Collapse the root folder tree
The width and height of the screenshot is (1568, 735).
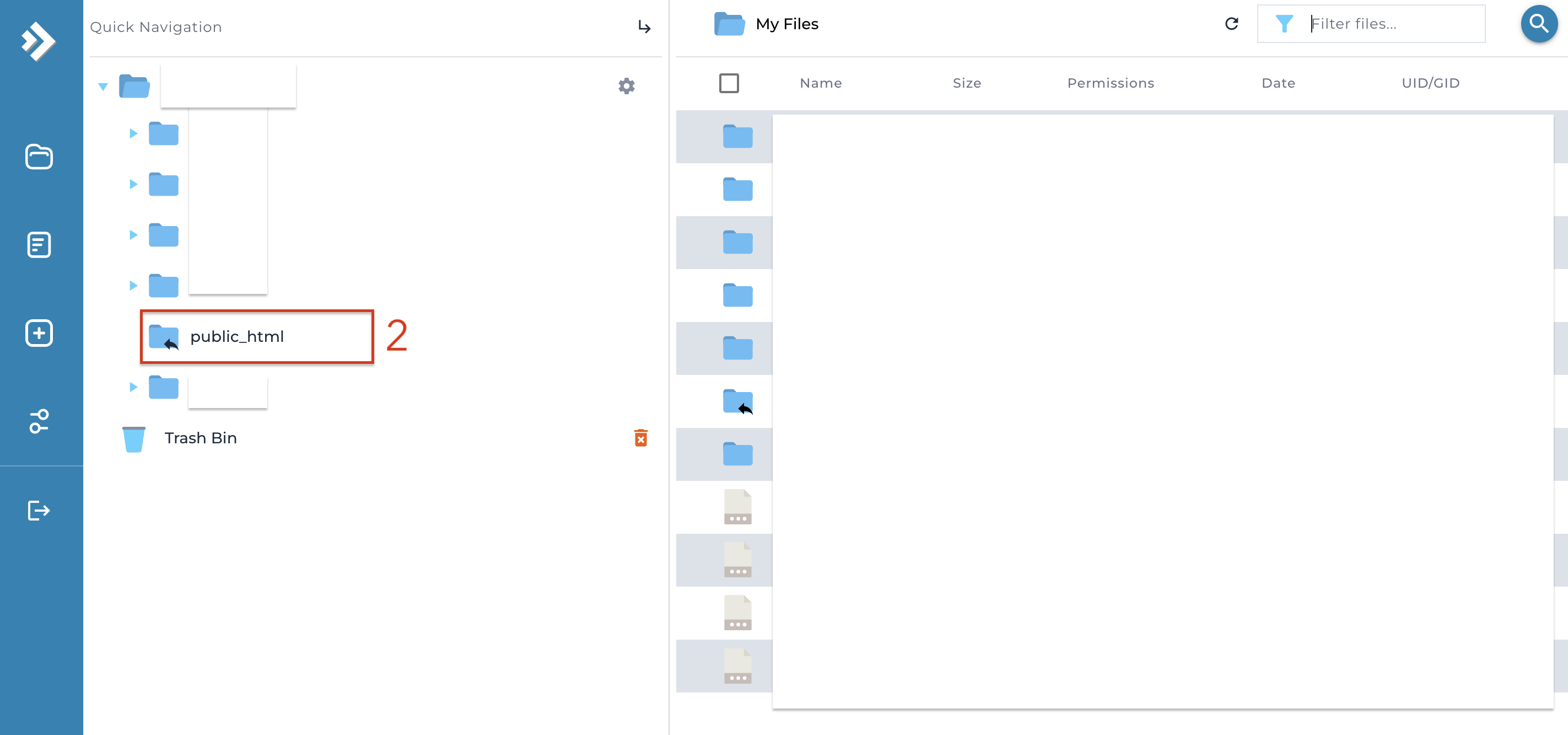[x=103, y=87]
